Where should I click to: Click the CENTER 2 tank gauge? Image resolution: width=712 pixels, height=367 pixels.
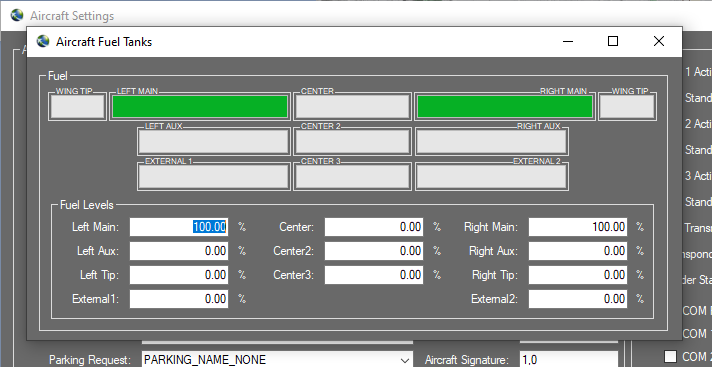pos(352,142)
